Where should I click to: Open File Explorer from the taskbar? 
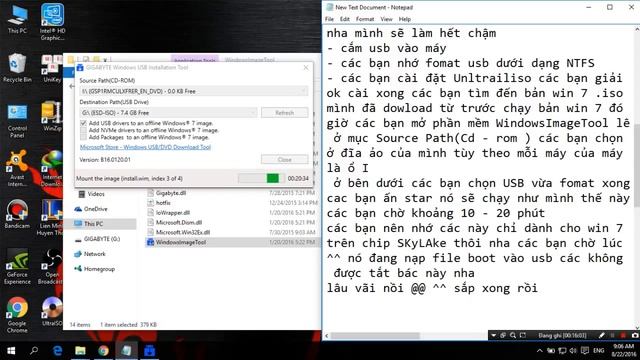click(80, 351)
